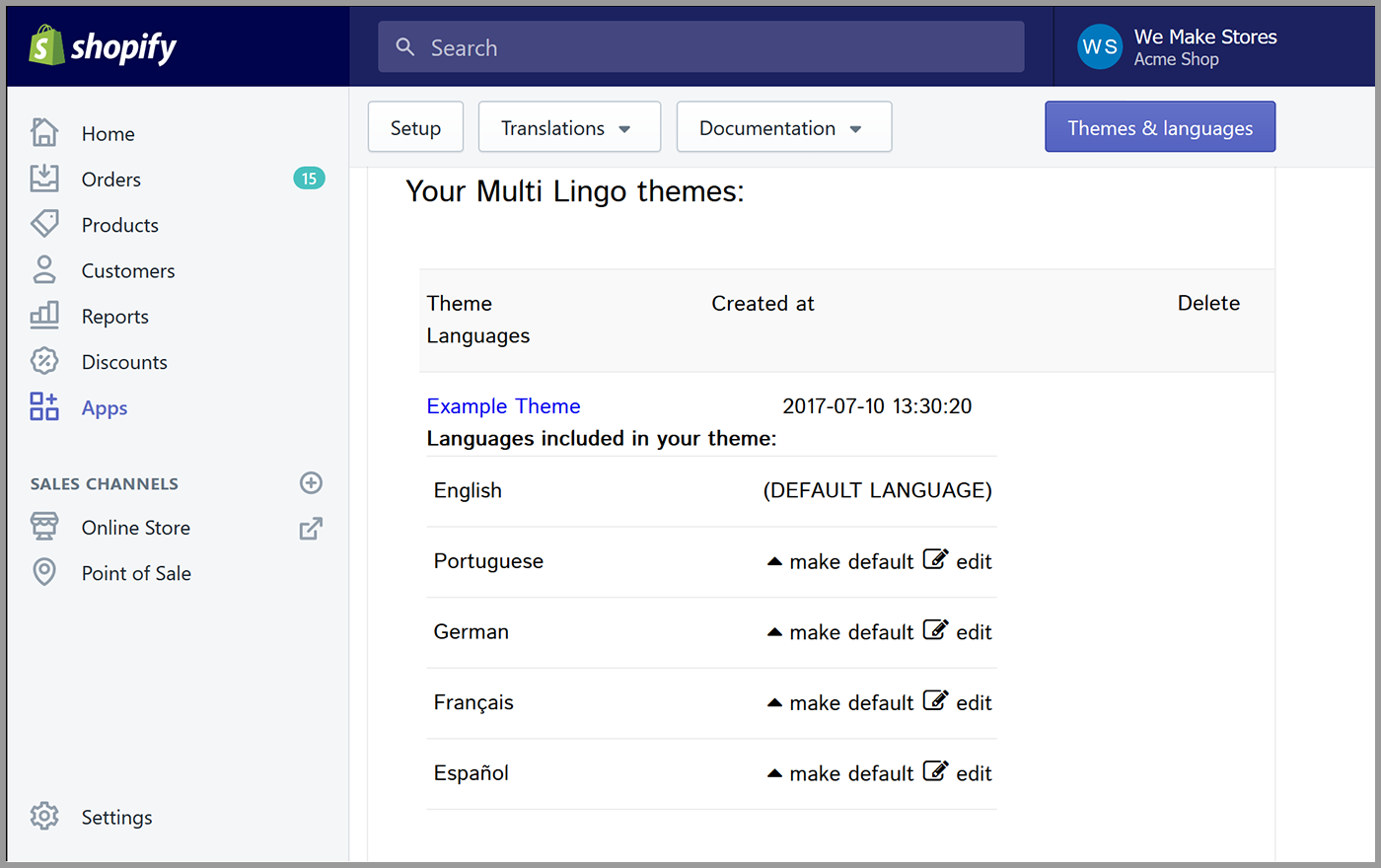
Task: Click the Setup button
Action: (415, 127)
